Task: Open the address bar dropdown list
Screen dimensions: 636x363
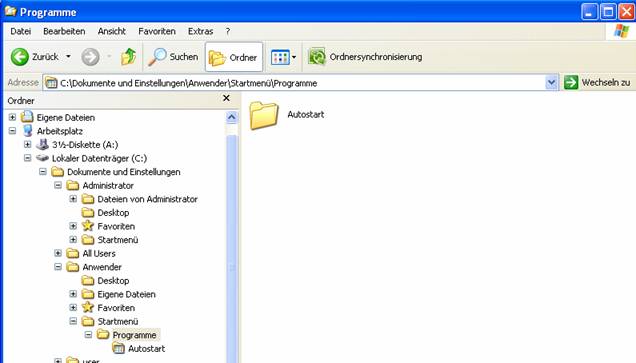Action: pyautogui.click(x=551, y=83)
